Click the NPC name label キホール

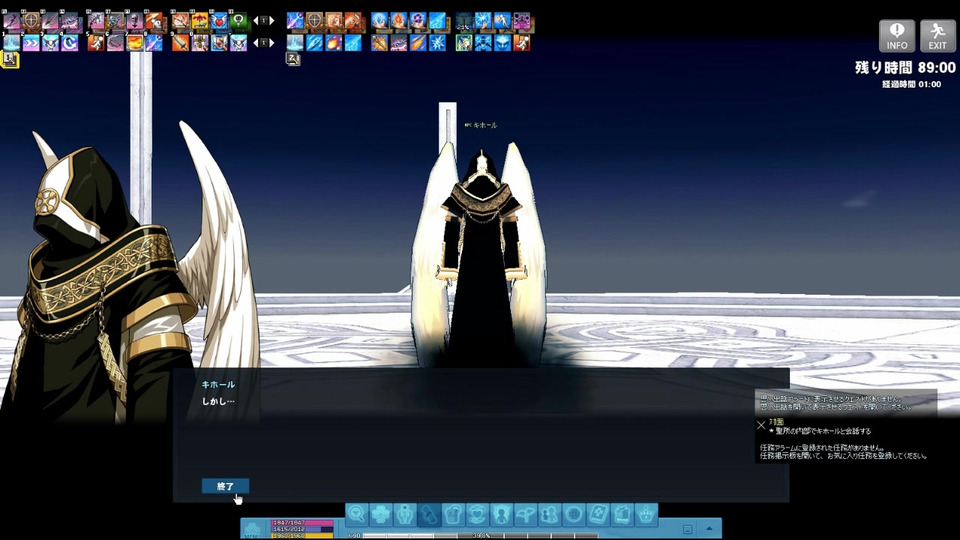[x=481, y=125]
